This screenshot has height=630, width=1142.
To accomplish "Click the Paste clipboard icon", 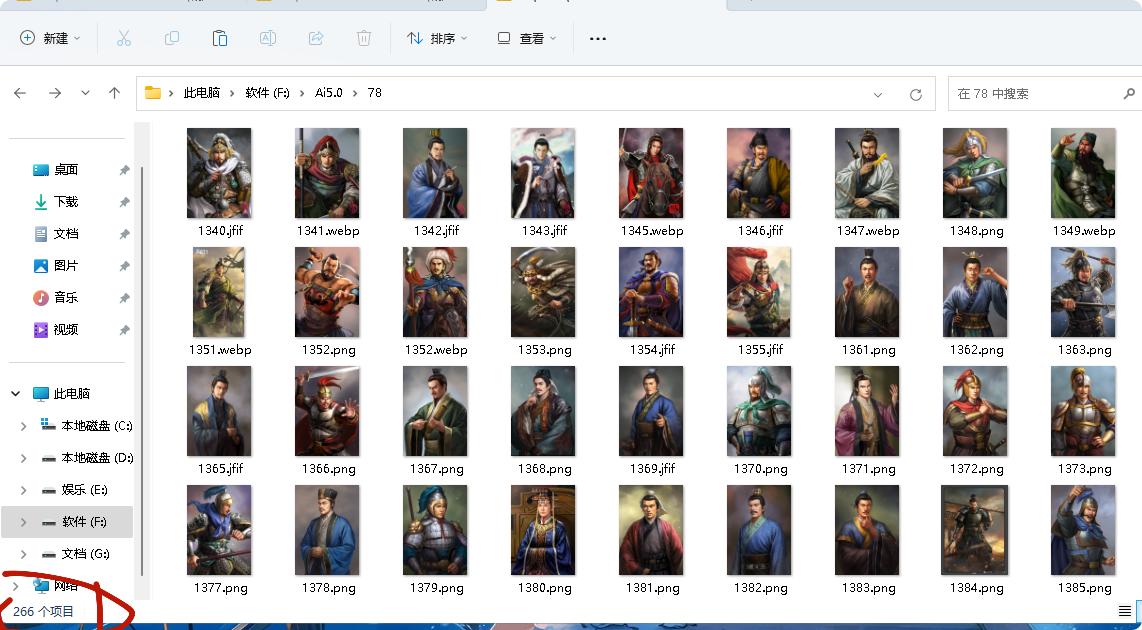I will (x=220, y=39).
